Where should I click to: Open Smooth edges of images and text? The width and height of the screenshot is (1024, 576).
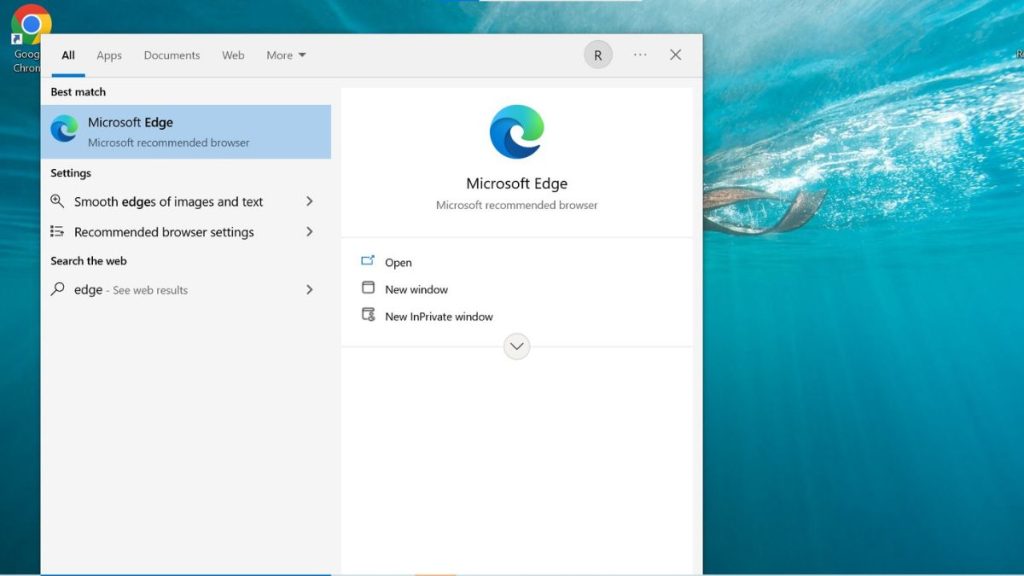tap(168, 202)
